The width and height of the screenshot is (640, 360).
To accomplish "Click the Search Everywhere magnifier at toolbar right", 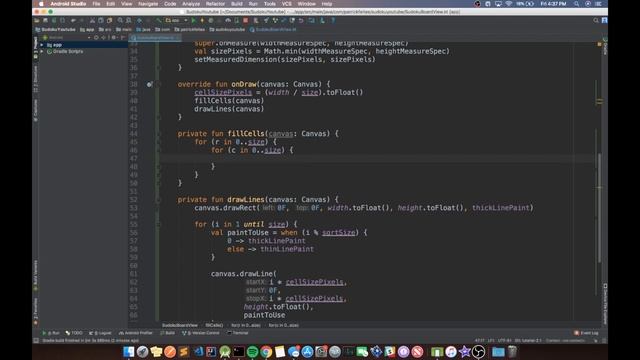I will coord(596,20).
